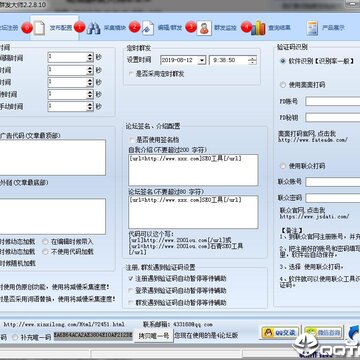Enable the 是否采用定时群发 checkbox
Image resolution: width=360 pixels, height=360 pixels.
click(132, 74)
